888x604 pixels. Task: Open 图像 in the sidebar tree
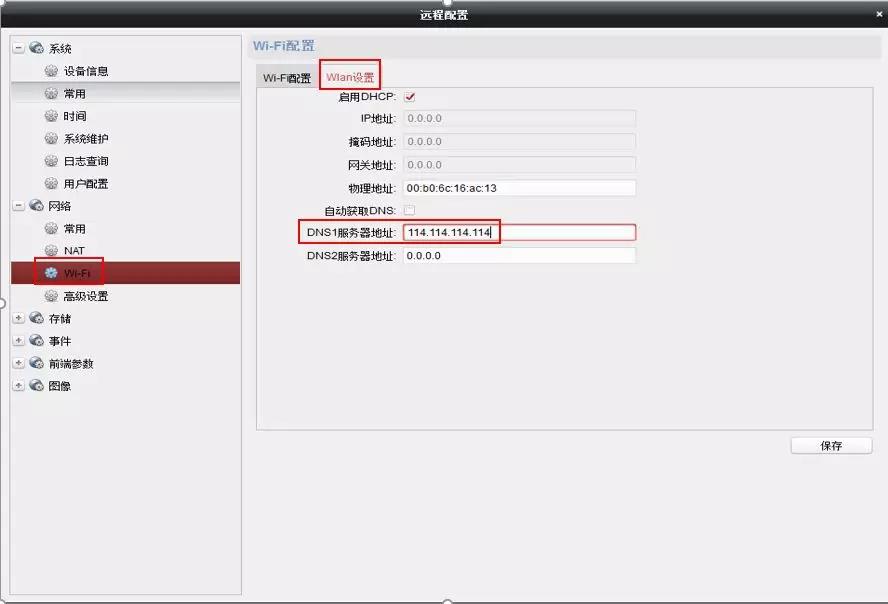(x=60, y=386)
